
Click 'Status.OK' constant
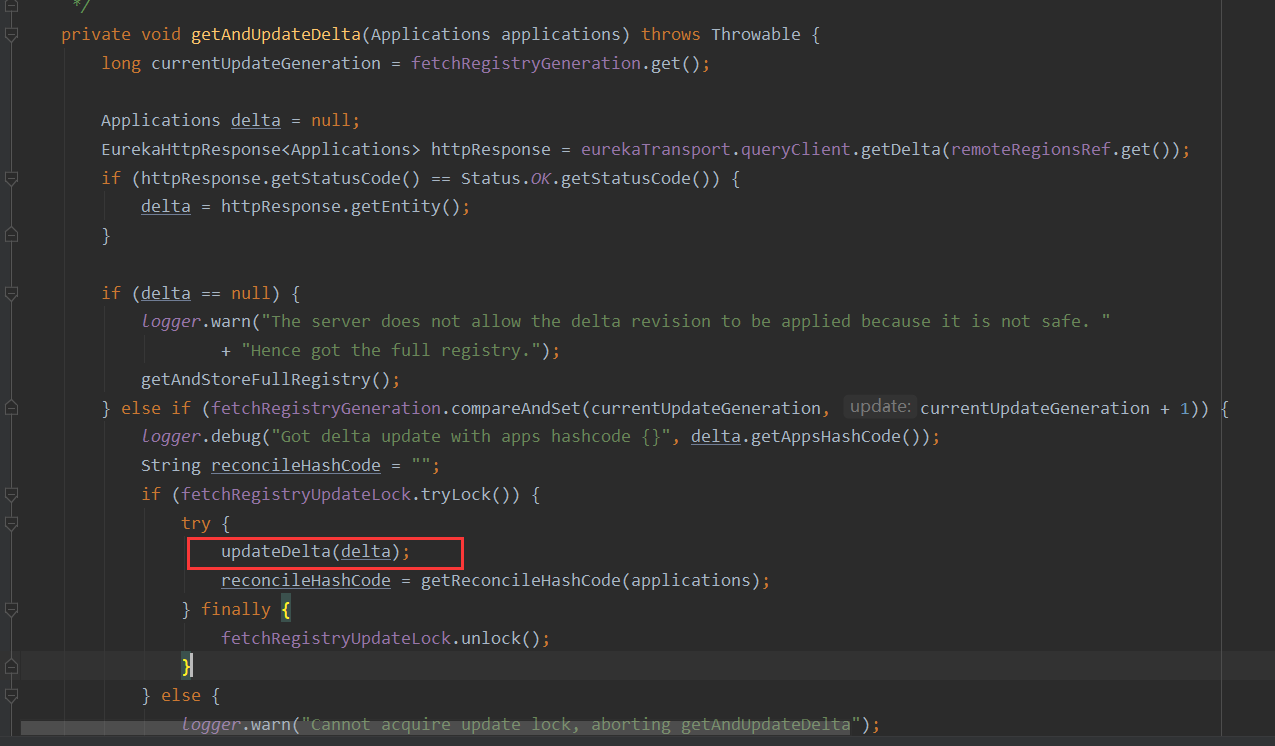pyautogui.click(x=506, y=178)
